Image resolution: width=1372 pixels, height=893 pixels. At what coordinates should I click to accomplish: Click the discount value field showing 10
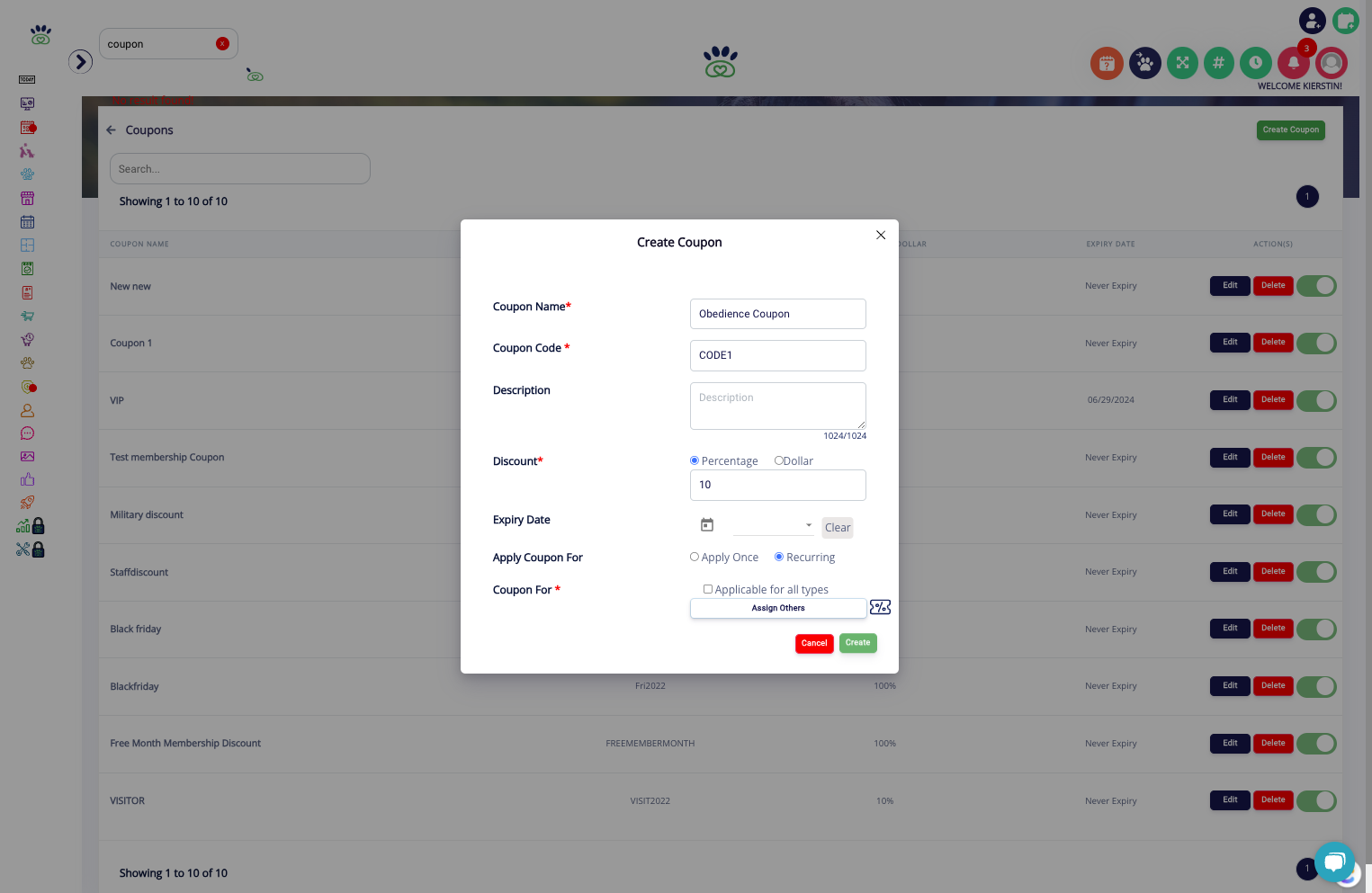[778, 485]
